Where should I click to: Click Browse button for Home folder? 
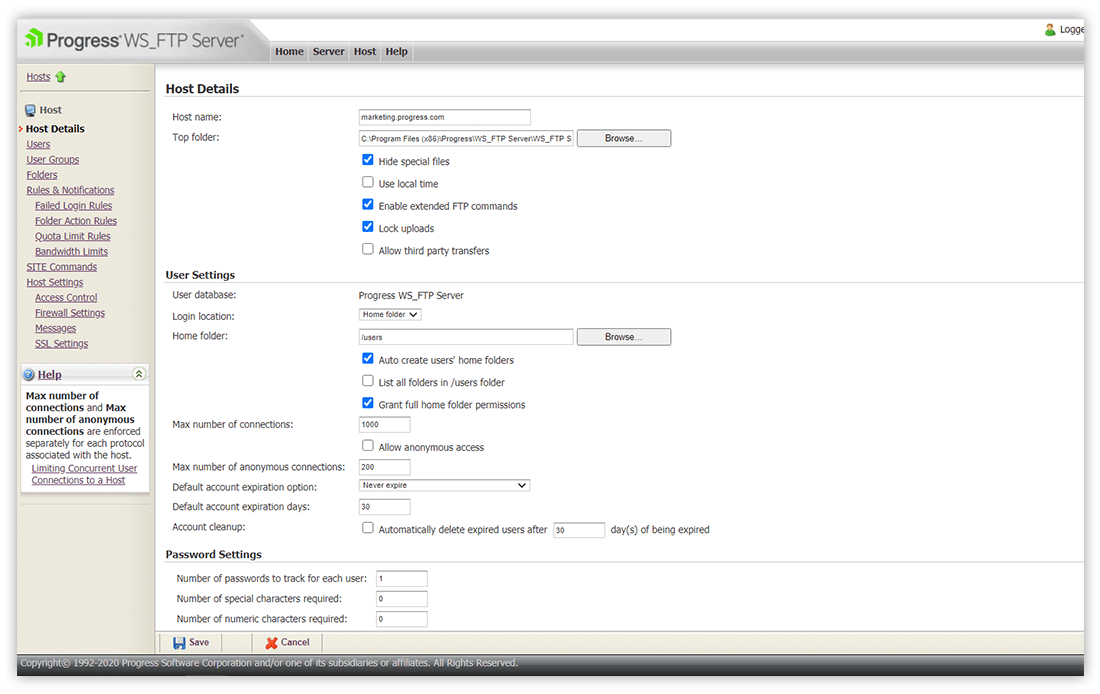tap(624, 337)
